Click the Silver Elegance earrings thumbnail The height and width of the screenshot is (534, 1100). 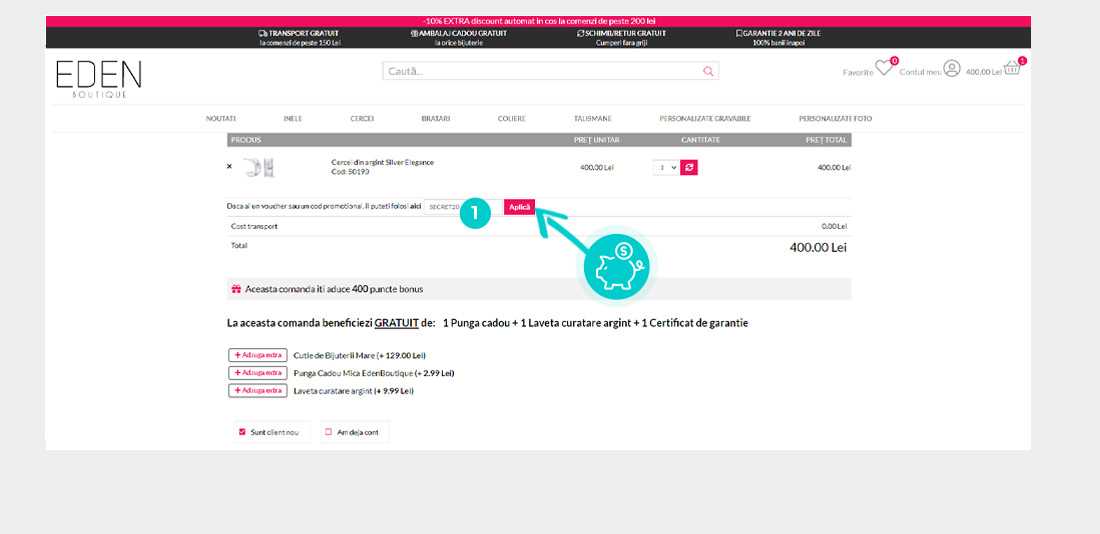[259, 167]
